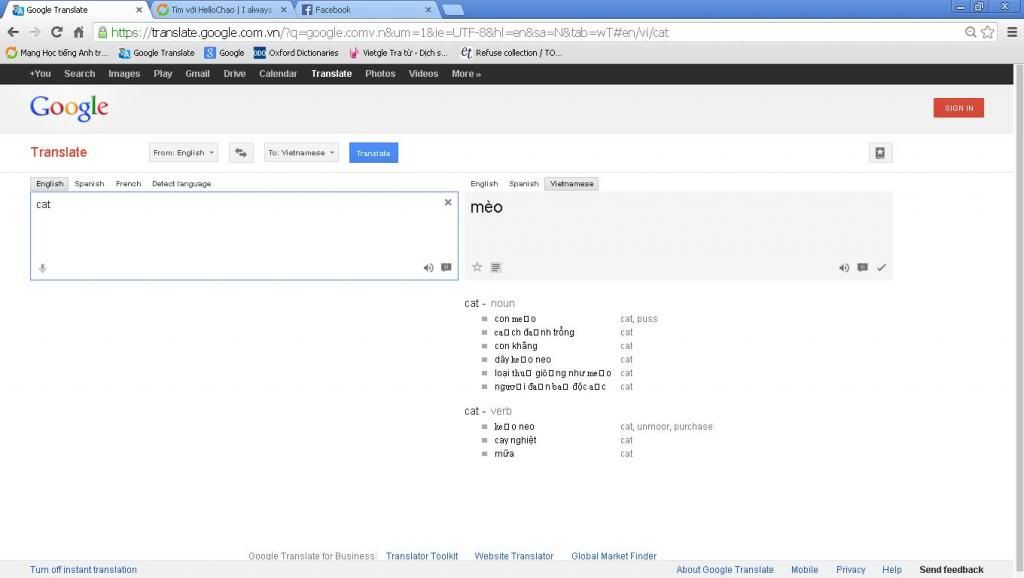The height and width of the screenshot is (578, 1024).
Task: Listen to the translation 'mèo'
Action: [x=844, y=268]
